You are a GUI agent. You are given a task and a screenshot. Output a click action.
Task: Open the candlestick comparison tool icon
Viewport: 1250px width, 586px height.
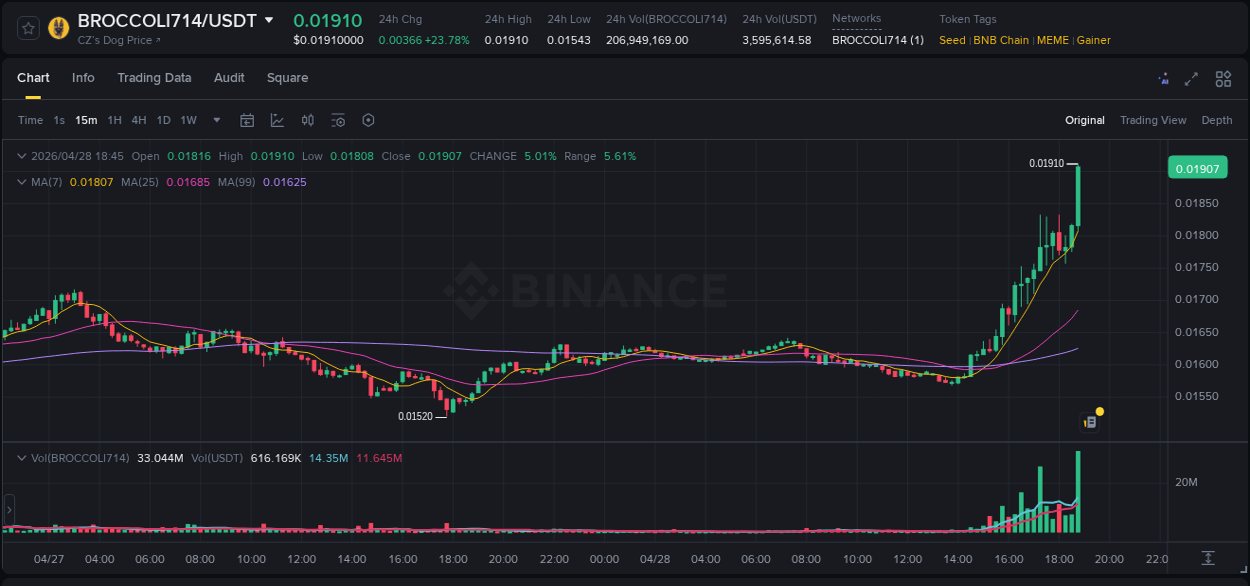(x=307, y=120)
